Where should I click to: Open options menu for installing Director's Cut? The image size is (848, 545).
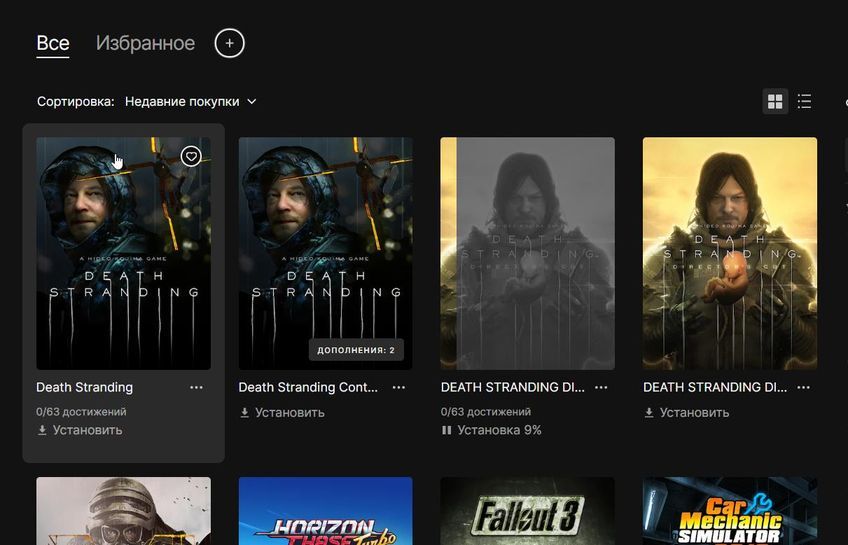[x=601, y=387]
